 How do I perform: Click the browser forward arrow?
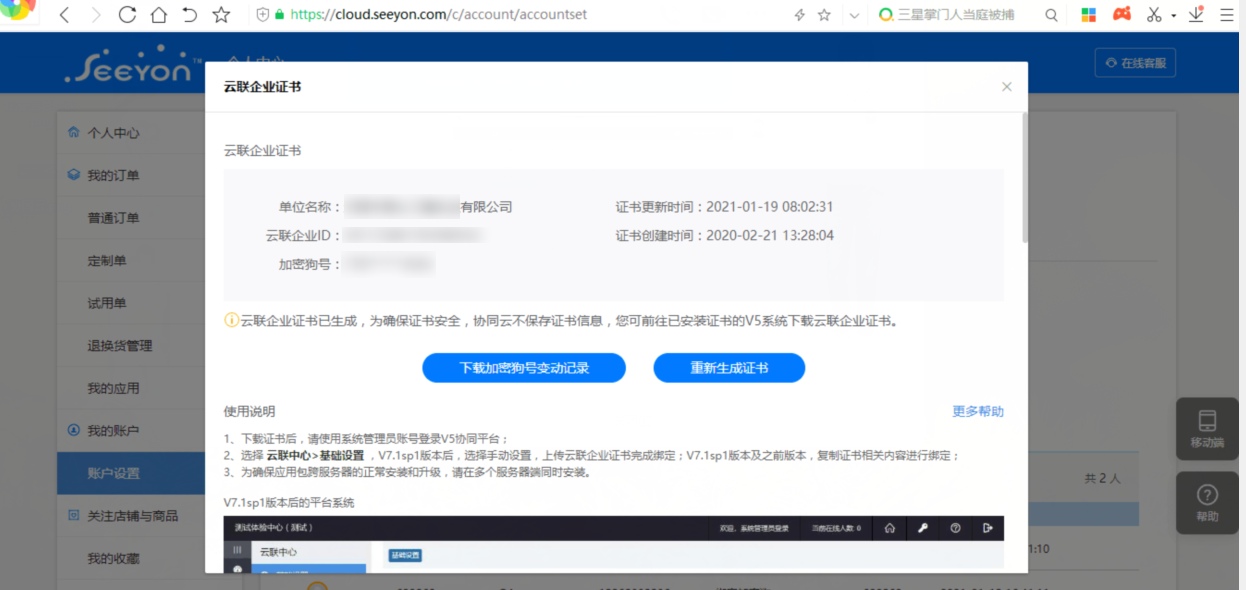click(96, 15)
